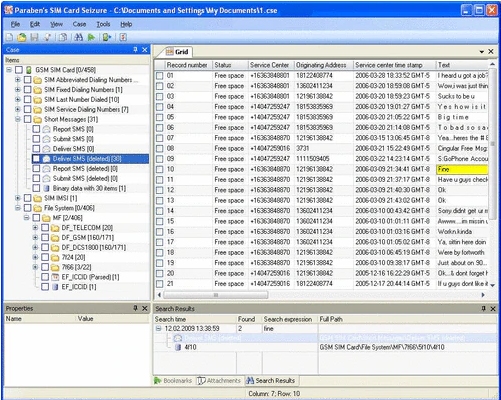501x400 pixels.
Task: Click the binary data file icon
Action: [x=47, y=188]
